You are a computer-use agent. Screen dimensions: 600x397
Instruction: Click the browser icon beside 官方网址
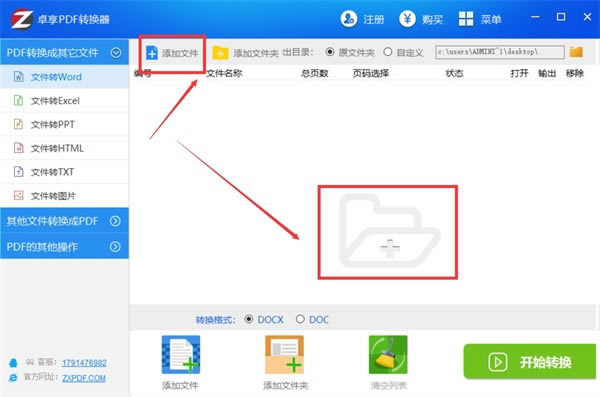[13, 378]
